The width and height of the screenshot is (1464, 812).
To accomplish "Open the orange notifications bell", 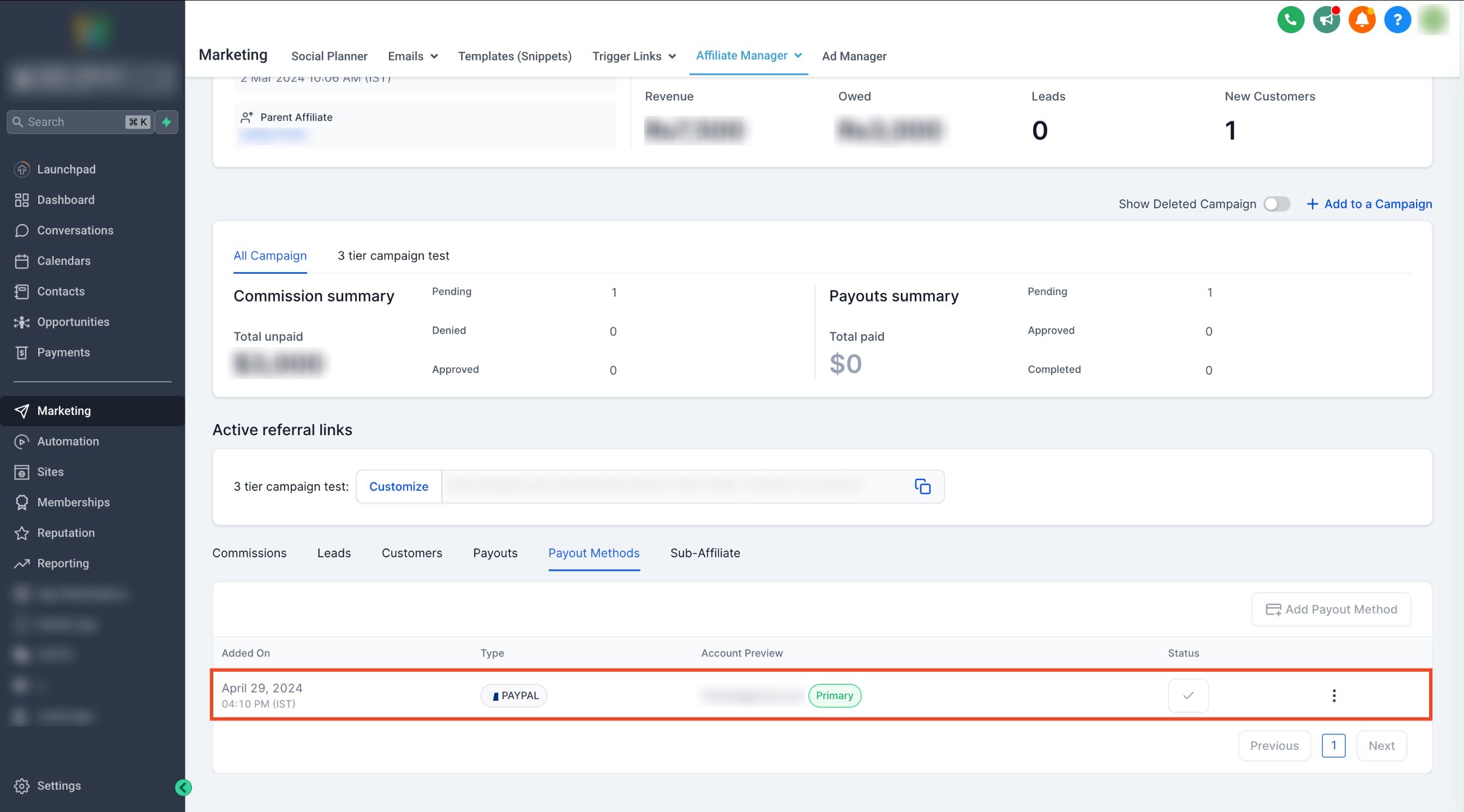I will point(1361,21).
